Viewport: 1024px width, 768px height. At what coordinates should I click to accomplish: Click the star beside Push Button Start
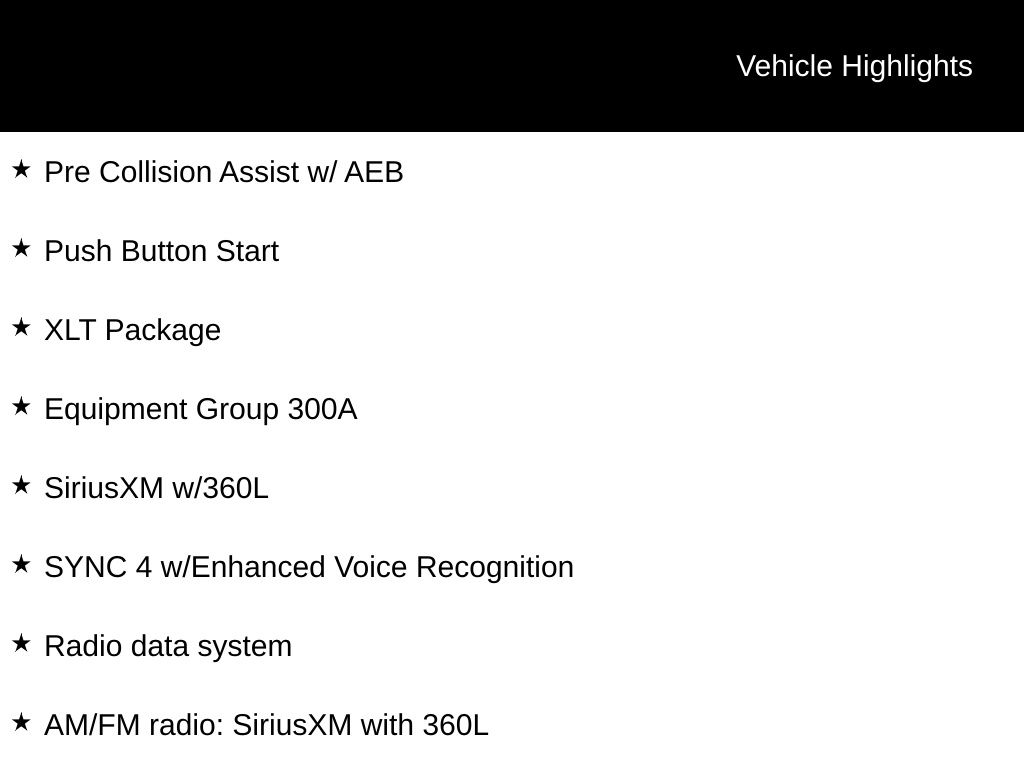click(21, 248)
